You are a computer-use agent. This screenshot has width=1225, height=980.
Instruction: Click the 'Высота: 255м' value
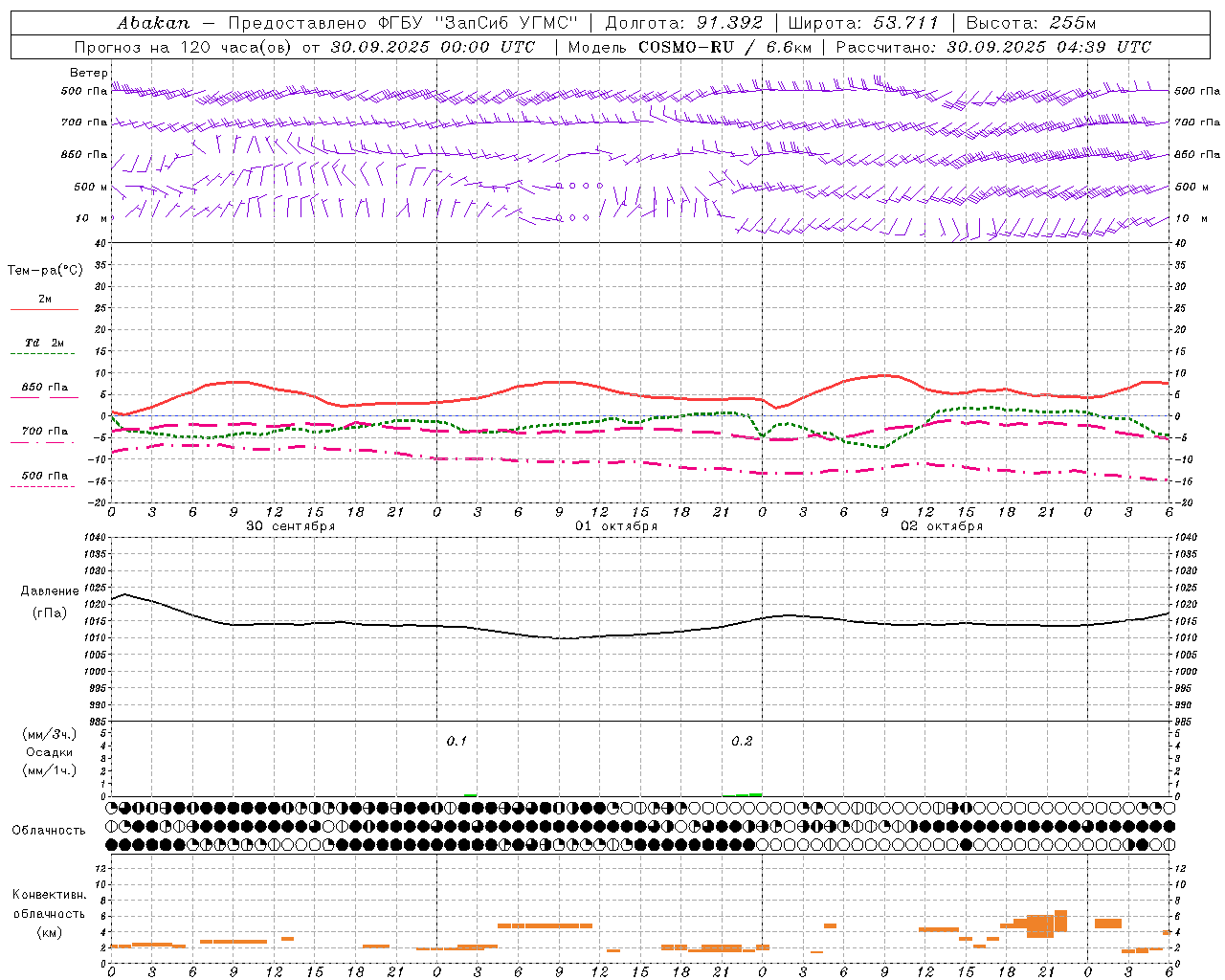(1031, 23)
